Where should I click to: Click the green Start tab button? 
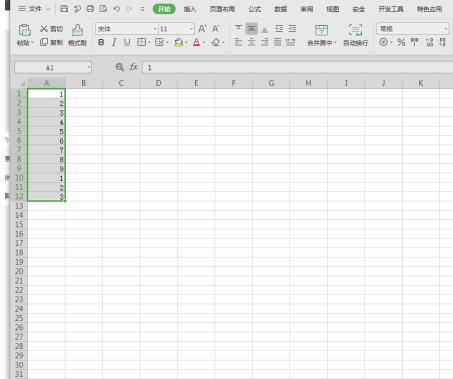point(164,9)
